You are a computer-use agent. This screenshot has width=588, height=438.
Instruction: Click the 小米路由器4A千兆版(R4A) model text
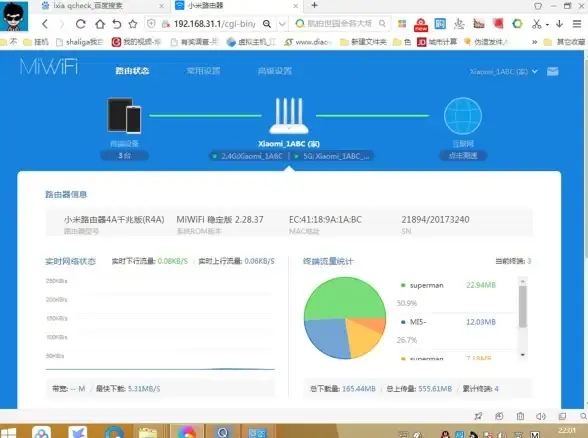114,219
